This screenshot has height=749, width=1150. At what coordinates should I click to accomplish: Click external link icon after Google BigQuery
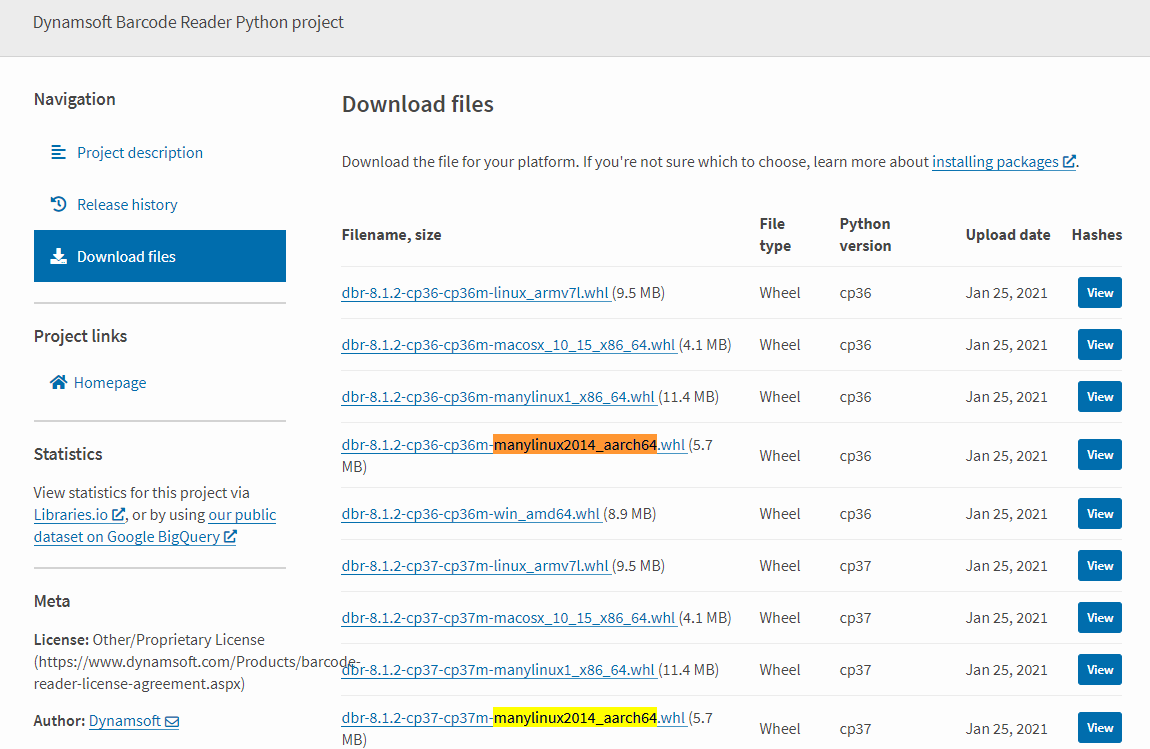click(230, 537)
